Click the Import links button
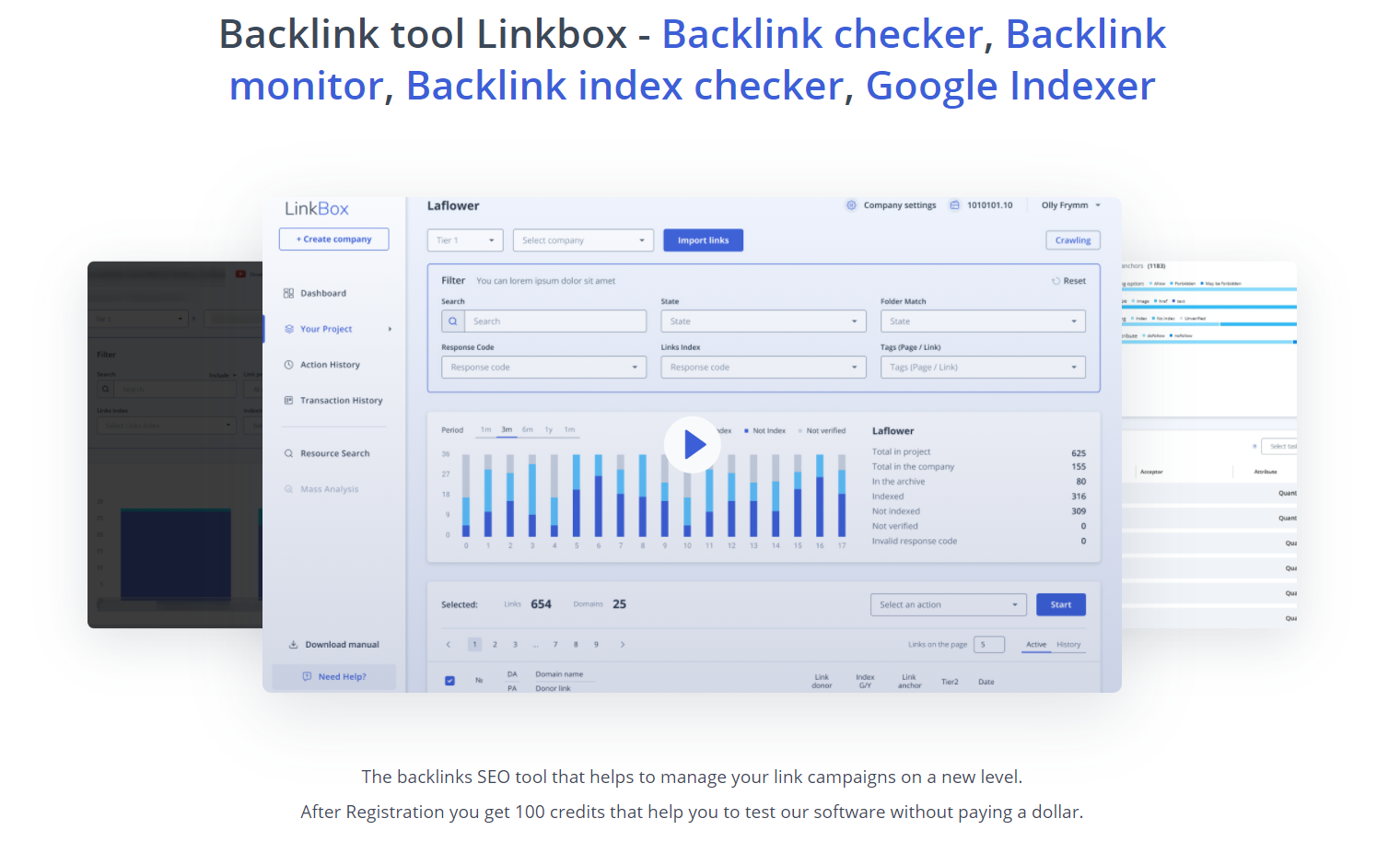 pos(703,240)
